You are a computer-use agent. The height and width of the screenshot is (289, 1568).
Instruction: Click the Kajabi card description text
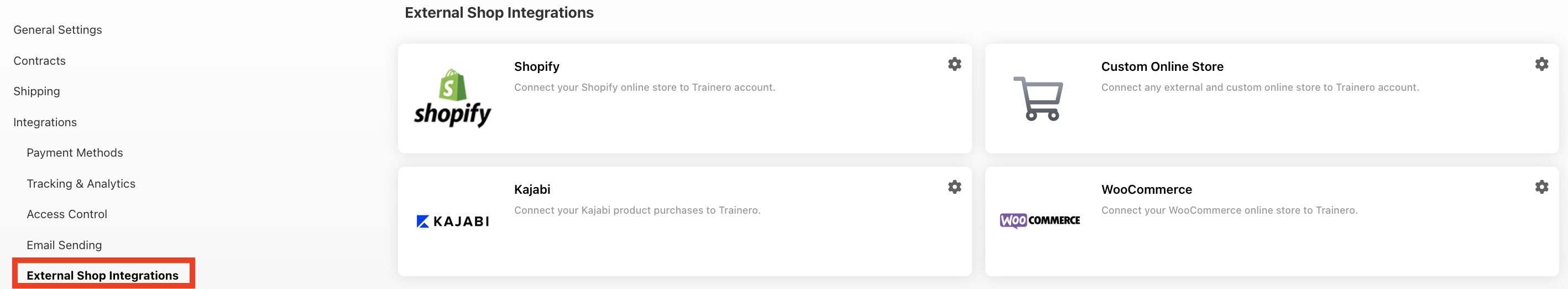point(637,210)
